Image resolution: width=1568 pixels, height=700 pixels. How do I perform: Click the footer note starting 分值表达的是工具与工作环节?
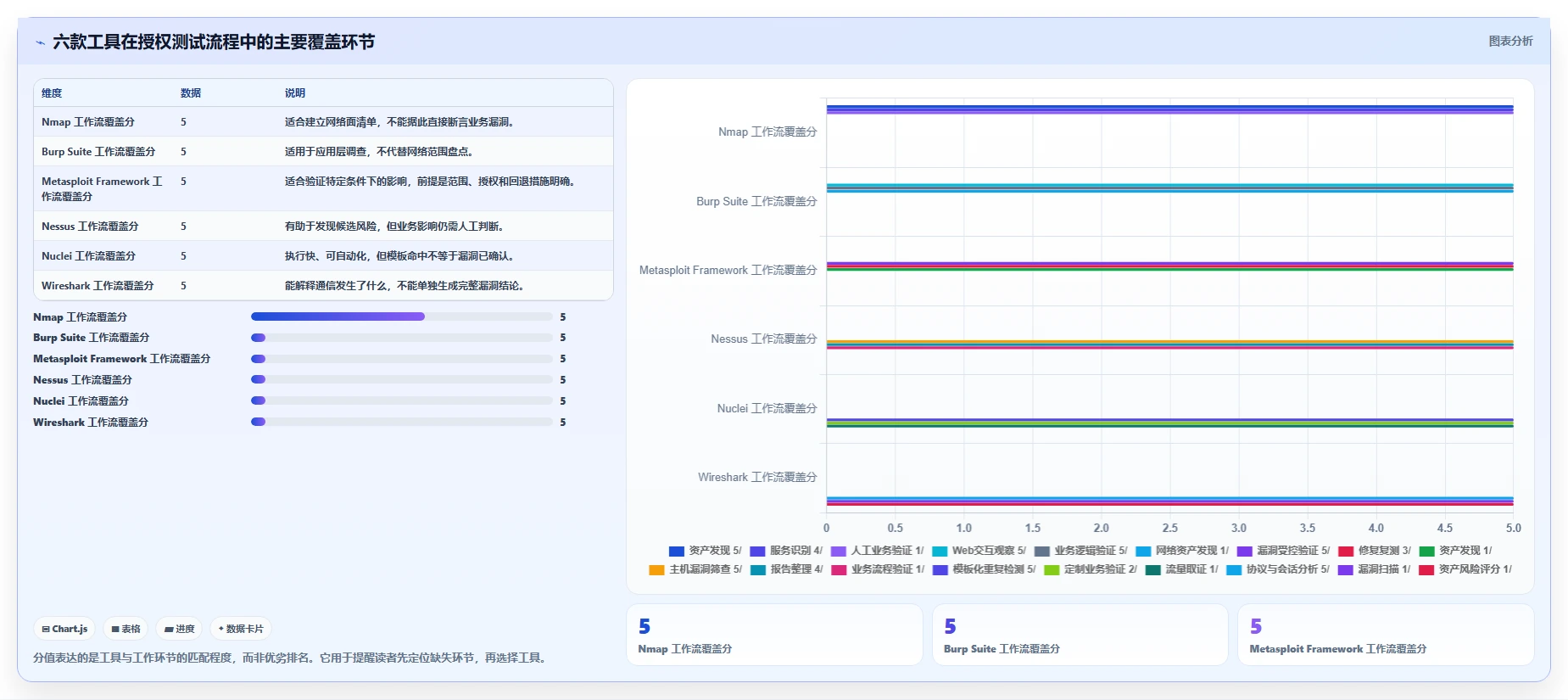pos(292,658)
